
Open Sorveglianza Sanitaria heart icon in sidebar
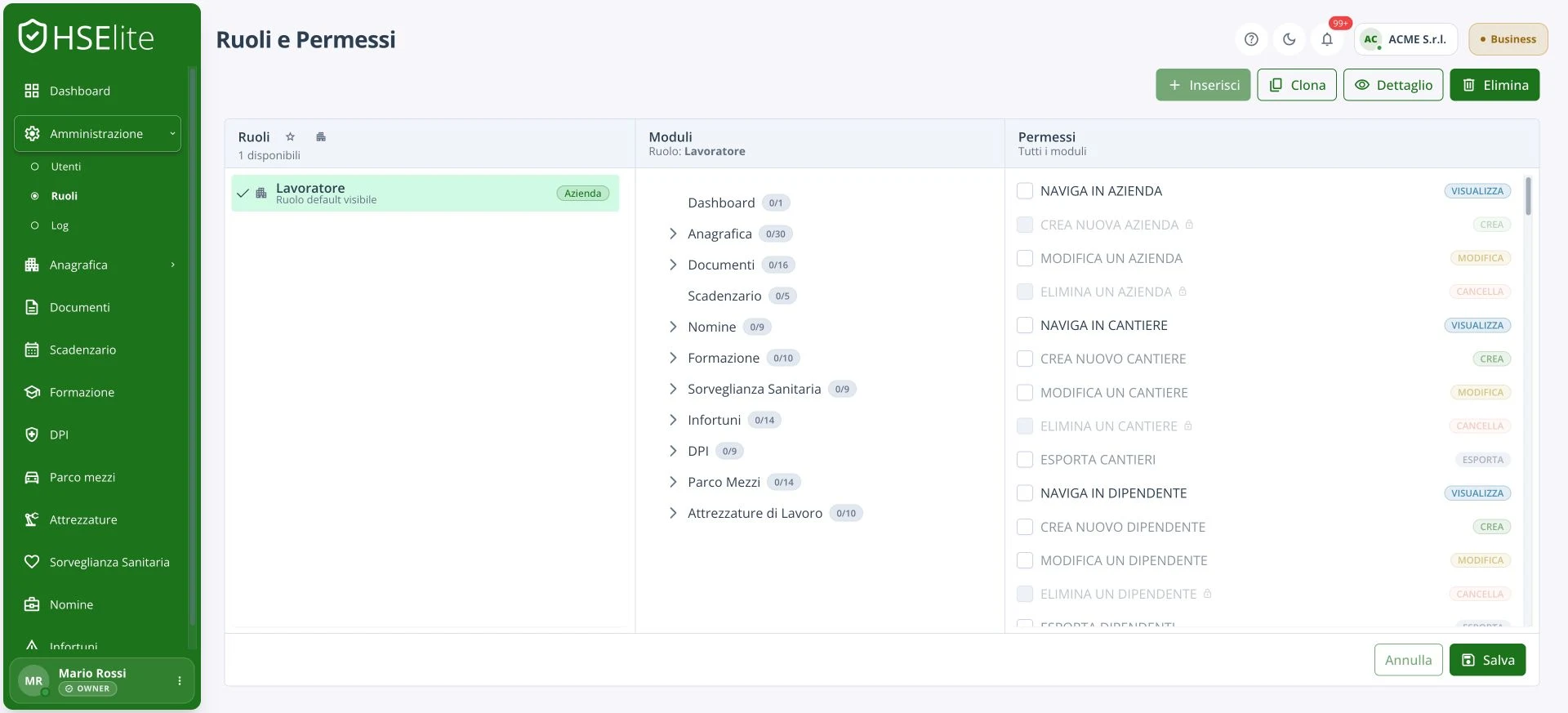tap(32, 562)
